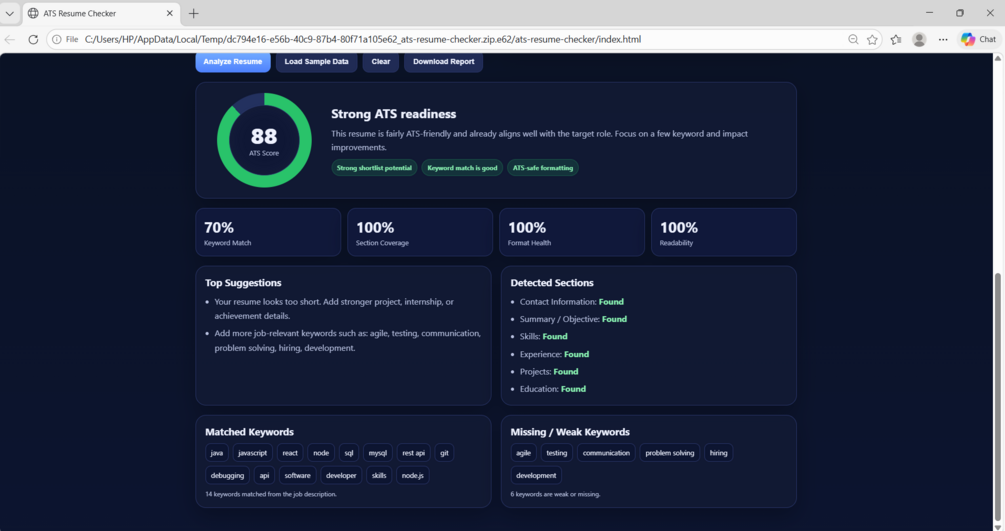The height and width of the screenshot is (531, 1005).
Task: Select the 100% Readability card
Action: 724,232
